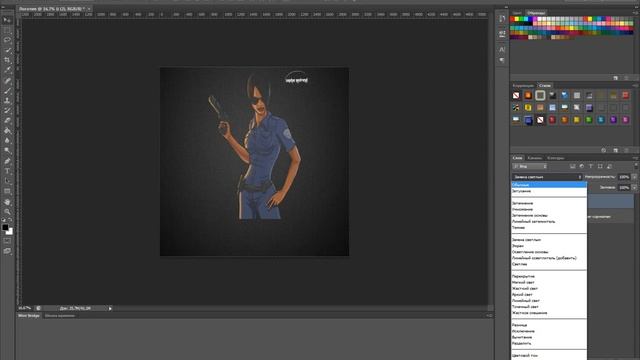
Task: Select the Dodge tool
Action: pyautogui.click(x=7, y=151)
